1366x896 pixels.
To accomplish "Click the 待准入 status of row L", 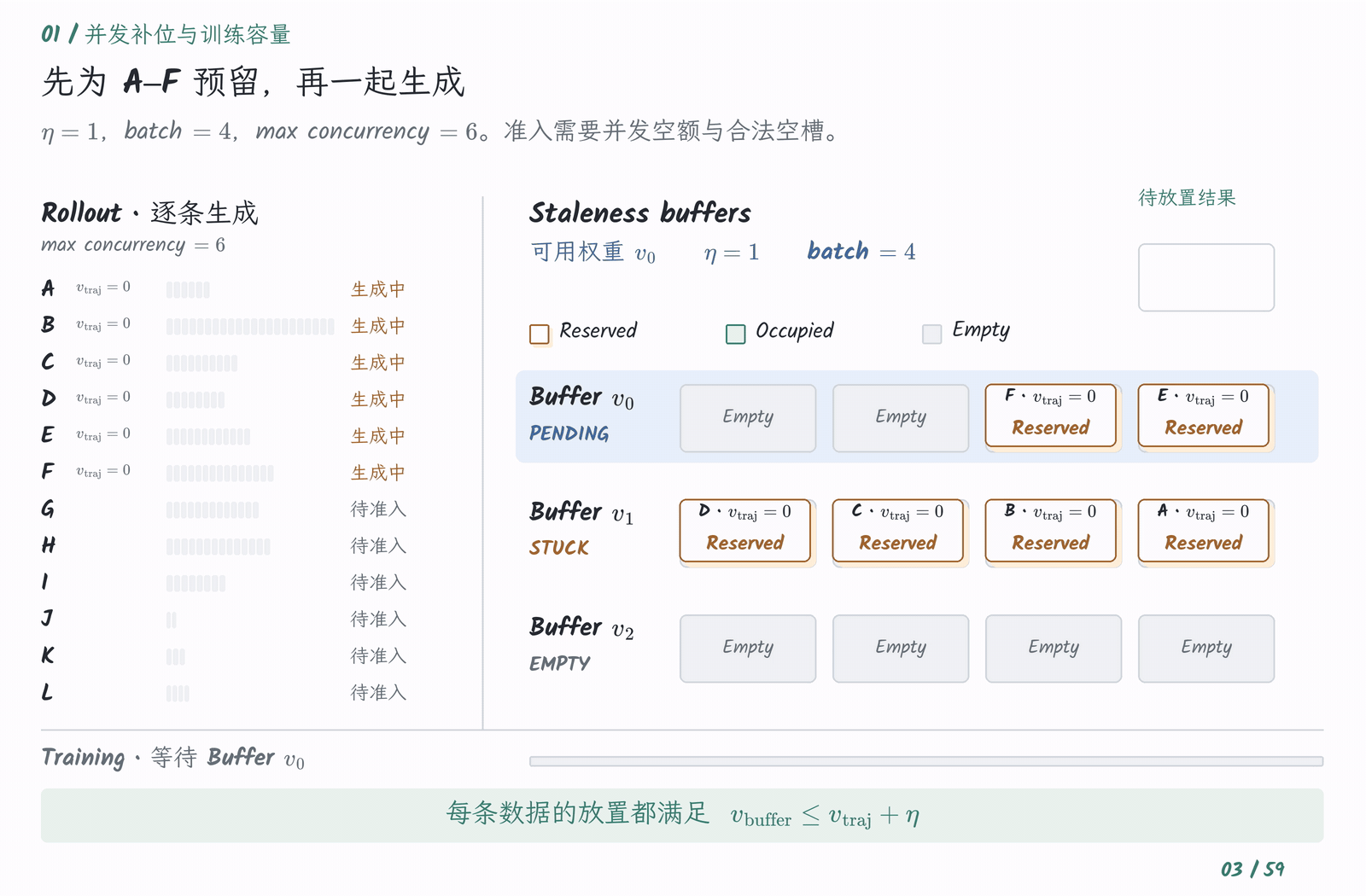I will click(x=378, y=693).
